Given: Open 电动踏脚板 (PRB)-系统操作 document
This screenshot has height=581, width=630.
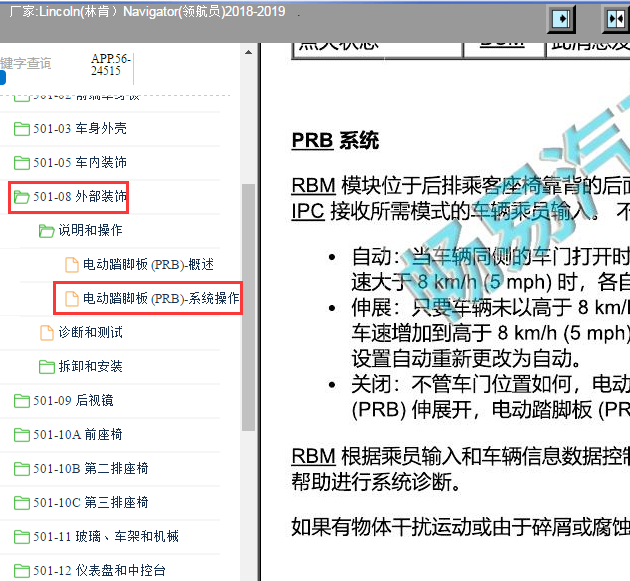Looking at the screenshot, I should [161, 299].
